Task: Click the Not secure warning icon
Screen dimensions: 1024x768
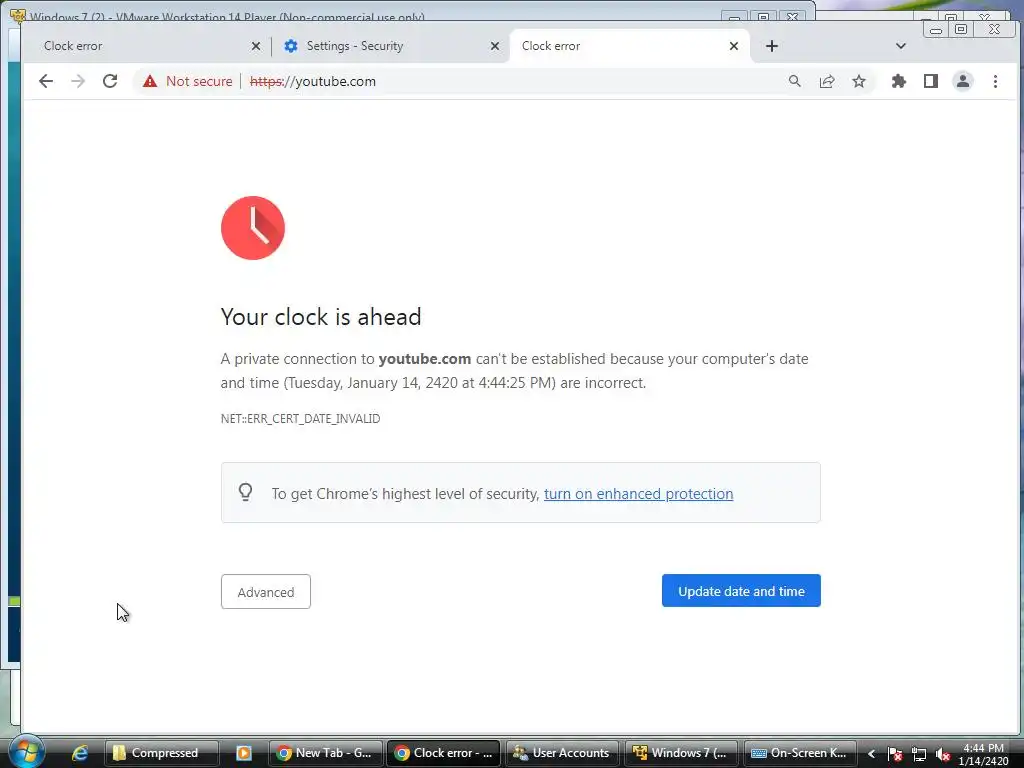Action: [x=150, y=81]
